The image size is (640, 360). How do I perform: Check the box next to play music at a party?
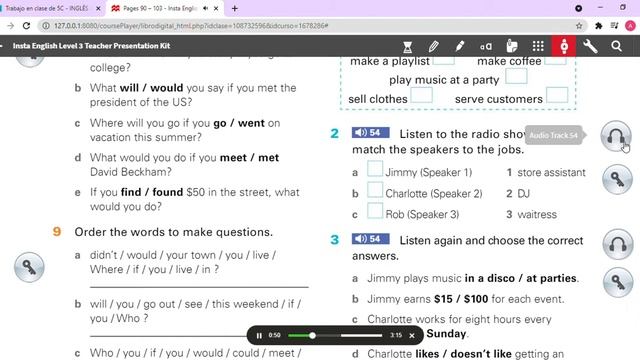(516, 76)
